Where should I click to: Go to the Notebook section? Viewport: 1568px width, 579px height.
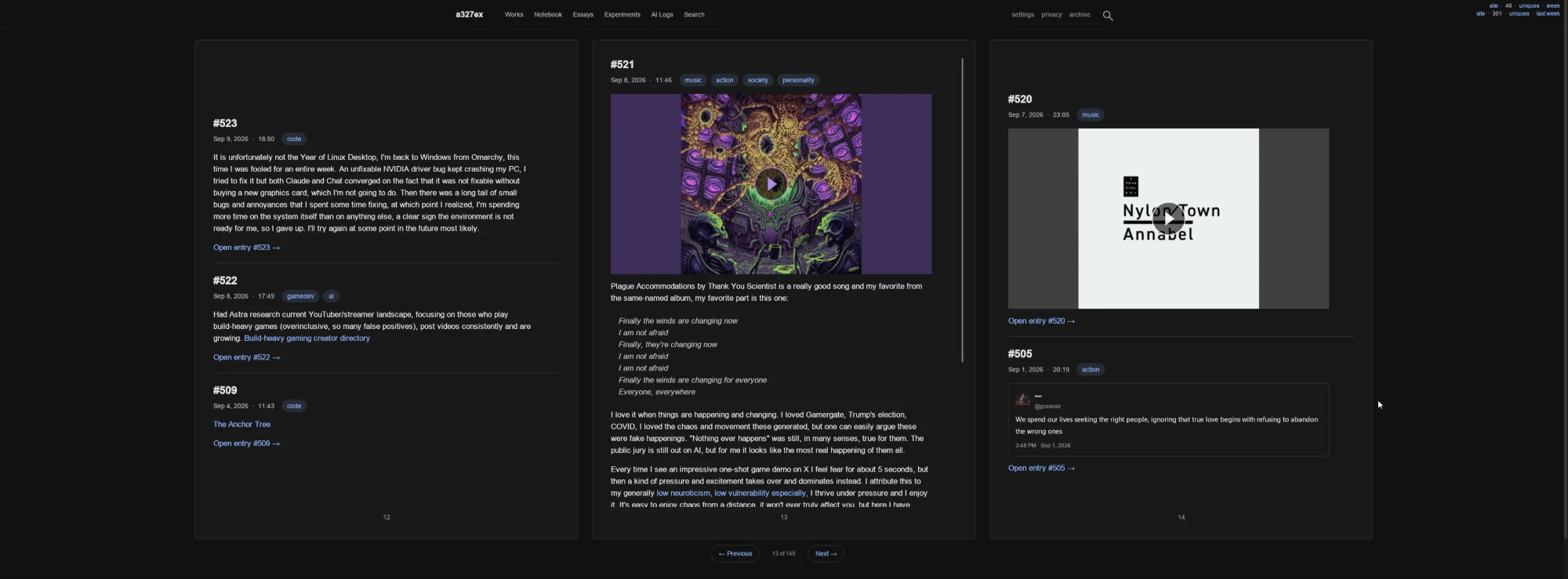[548, 15]
